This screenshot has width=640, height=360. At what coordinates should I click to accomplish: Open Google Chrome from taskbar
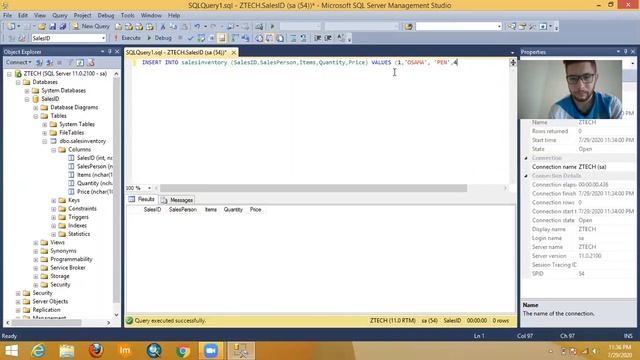tap(182, 351)
